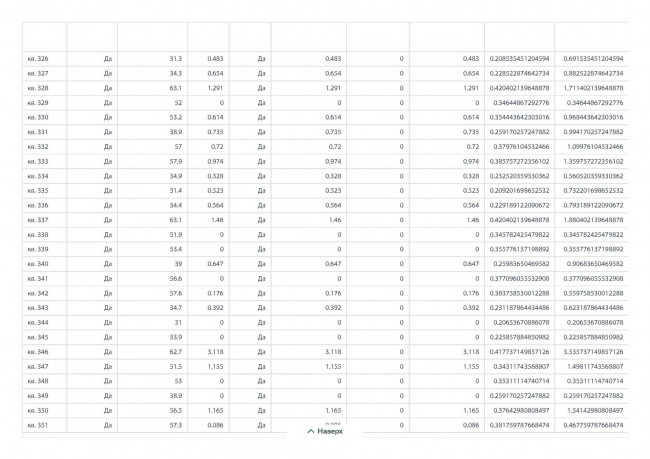The width and height of the screenshot is (650, 459).
Task: Click area value 53.2 in row кв. 330
Action: 176,117
